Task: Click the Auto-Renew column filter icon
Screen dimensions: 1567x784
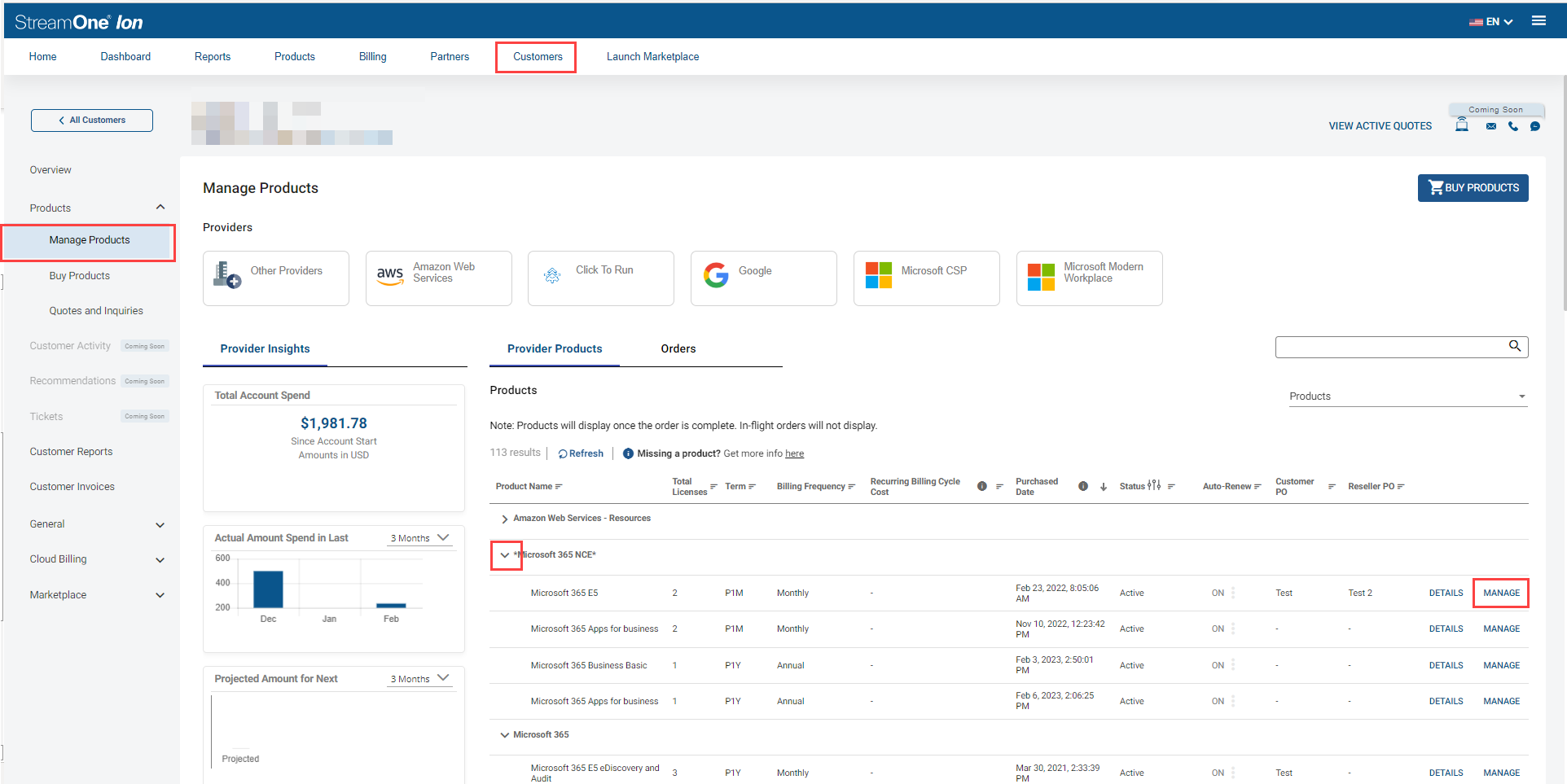Action: point(1258,487)
